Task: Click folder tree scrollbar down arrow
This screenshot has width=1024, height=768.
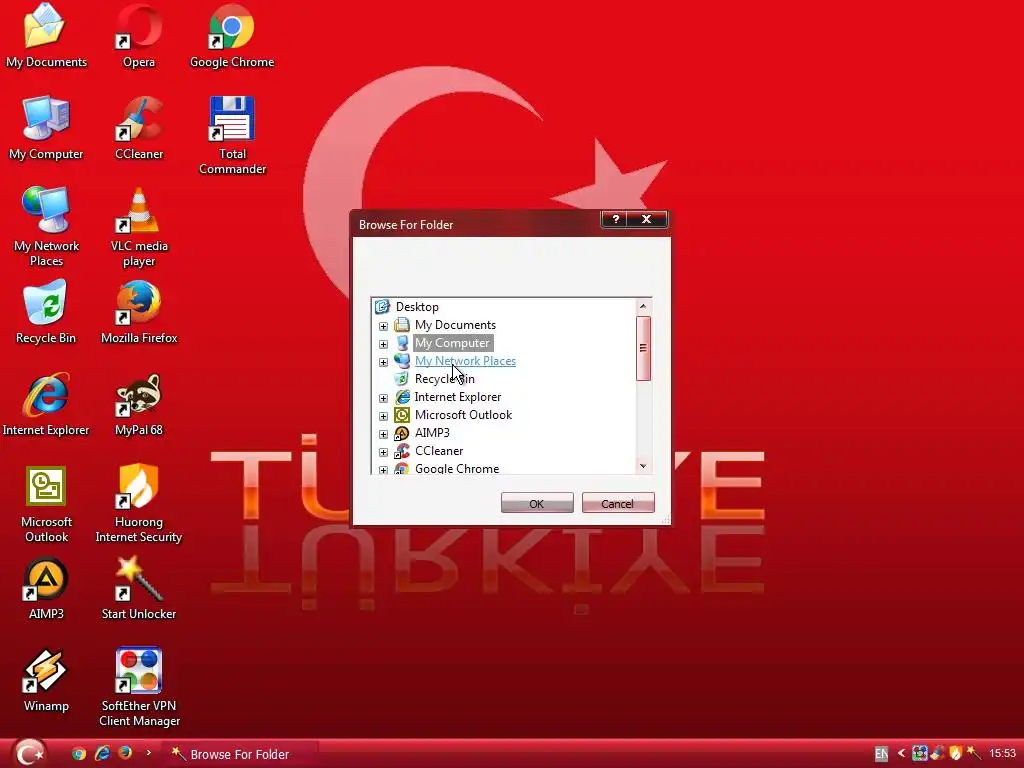Action: [643, 466]
